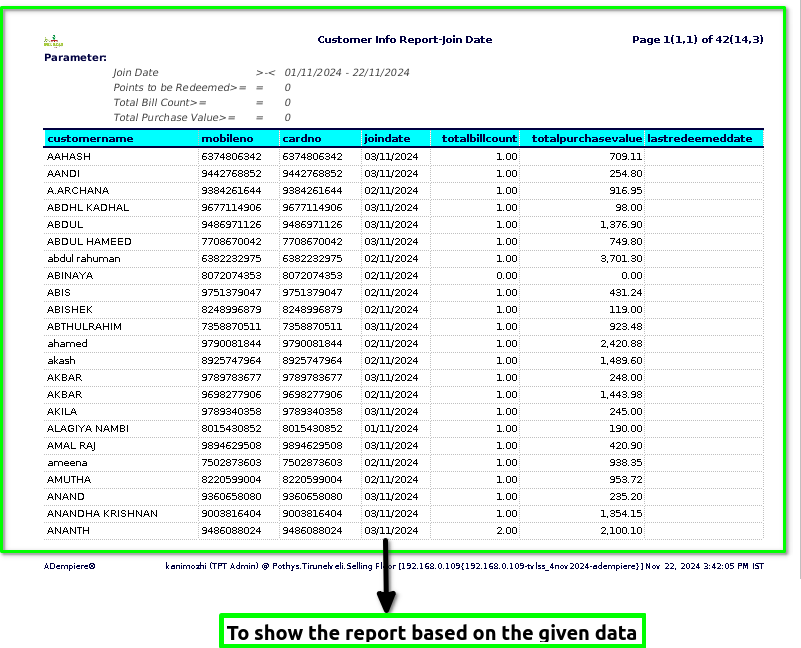
Task: Select 9003816404 in the cardno column
Action: coord(313,514)
